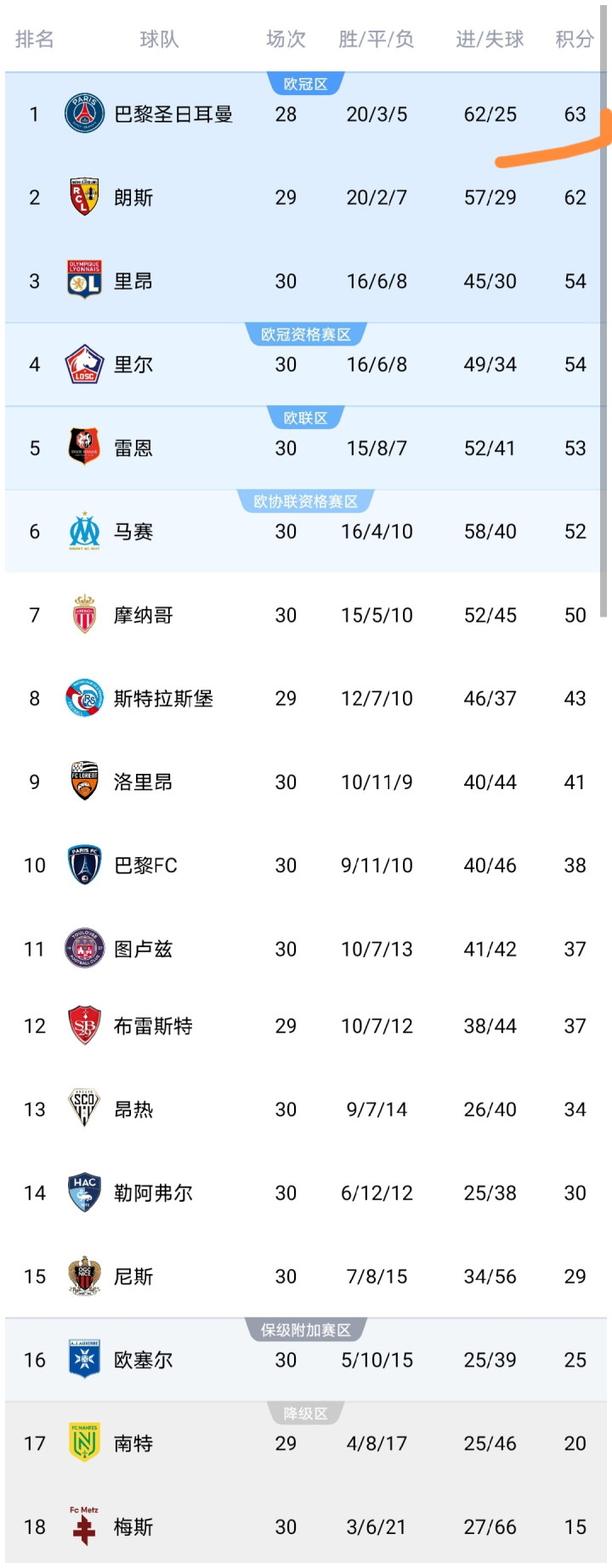Tap the FC Metz cross emblem
The height and width of the screenshot is (1568, 612).
pyautogui.click(x=84, y=1526)
